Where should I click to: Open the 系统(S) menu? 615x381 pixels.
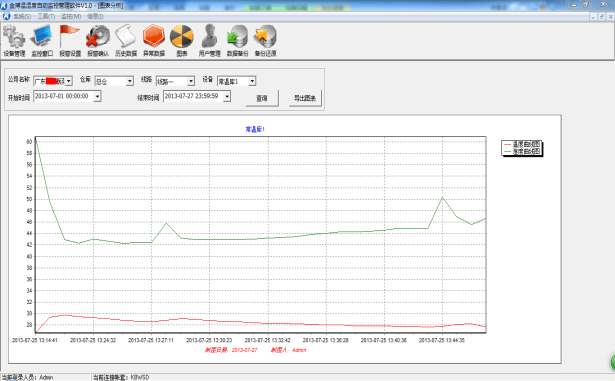click(x=22, y=16)
